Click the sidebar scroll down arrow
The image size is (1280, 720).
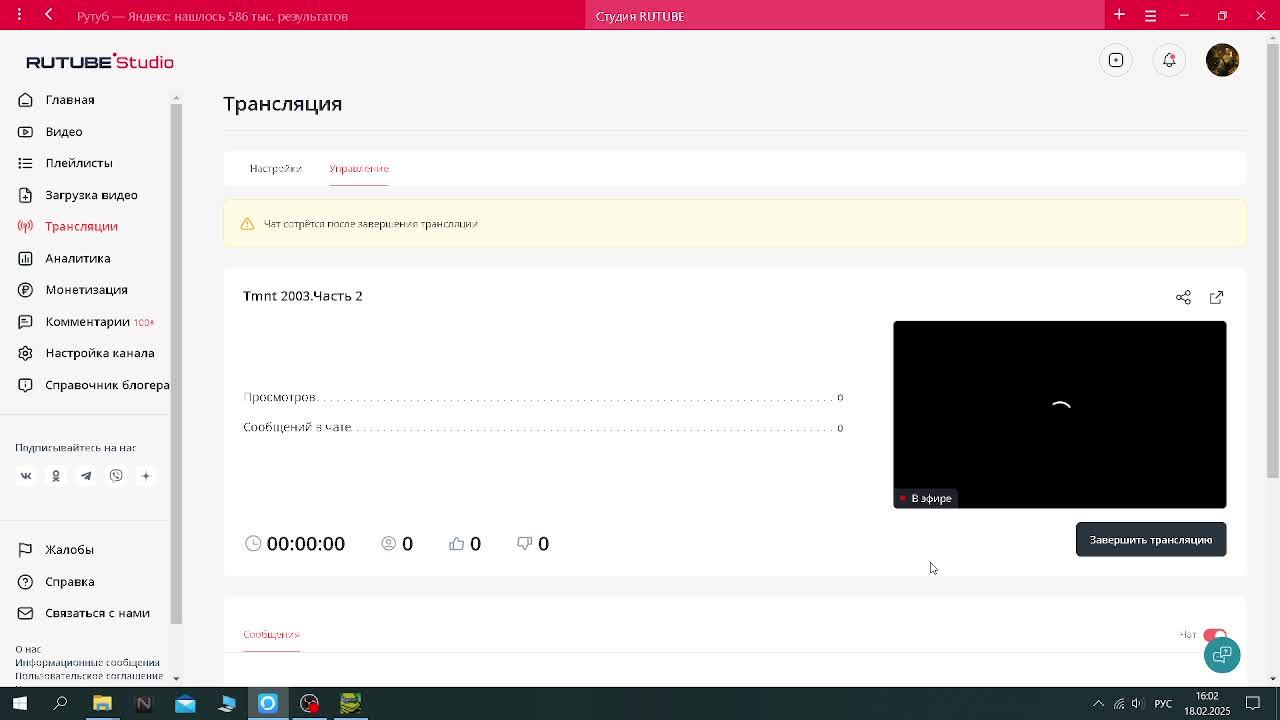(176, 679)
